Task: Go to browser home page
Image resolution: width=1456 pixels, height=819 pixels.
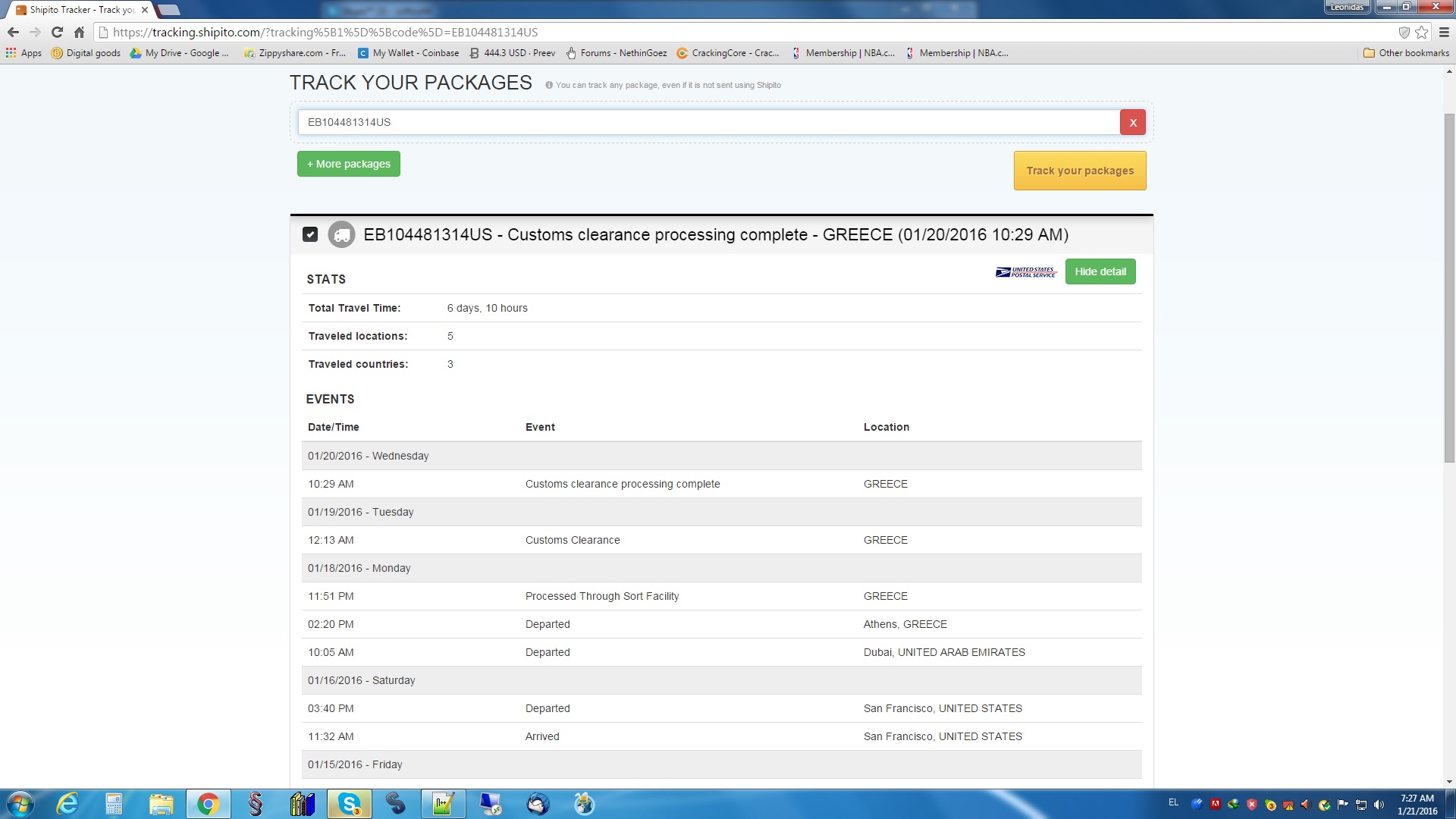Action: click(x=79, y=32)
